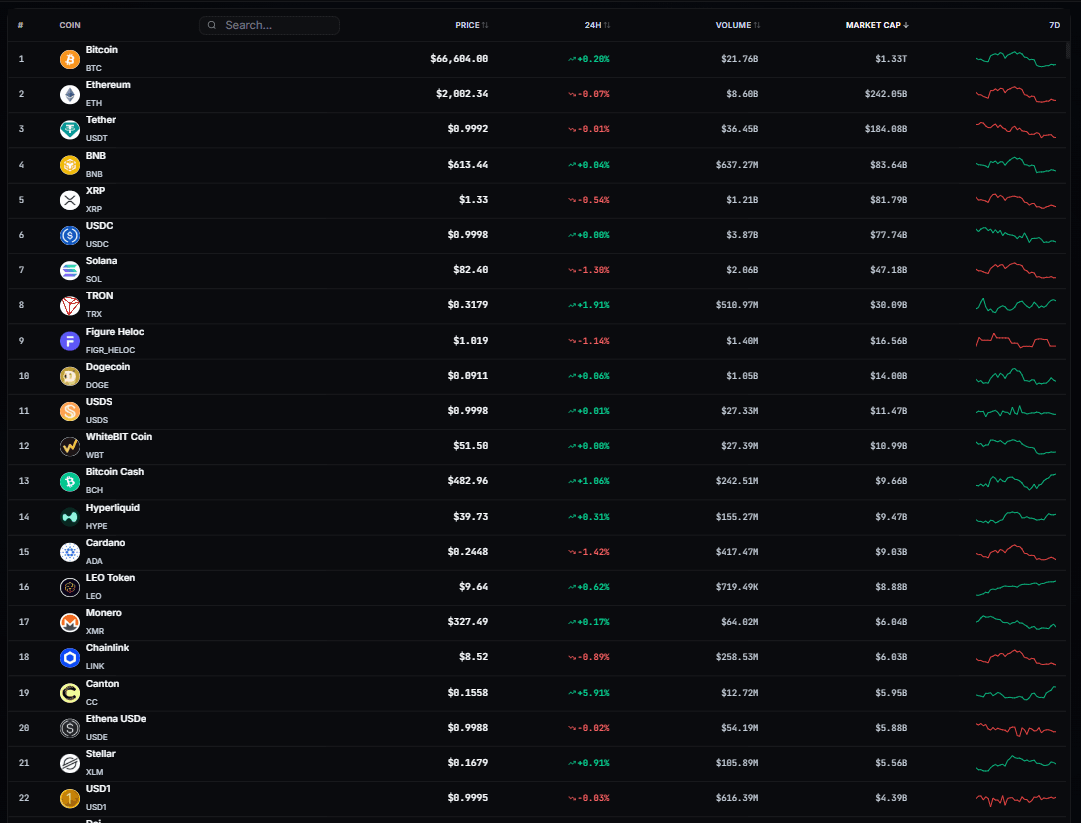Screen dimensions: 1081x823
Task: Click USD1 market cap $4.39B
Action: coord(891,799)
